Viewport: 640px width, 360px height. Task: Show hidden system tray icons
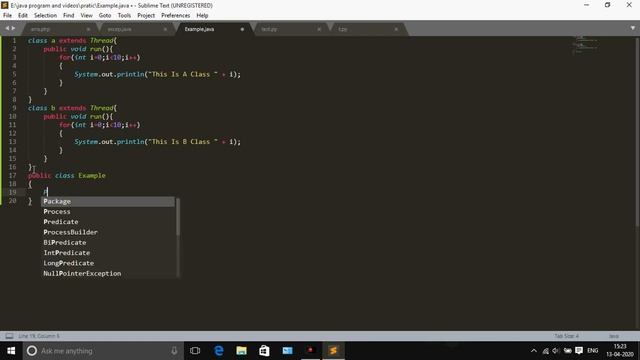coord(534,351)
